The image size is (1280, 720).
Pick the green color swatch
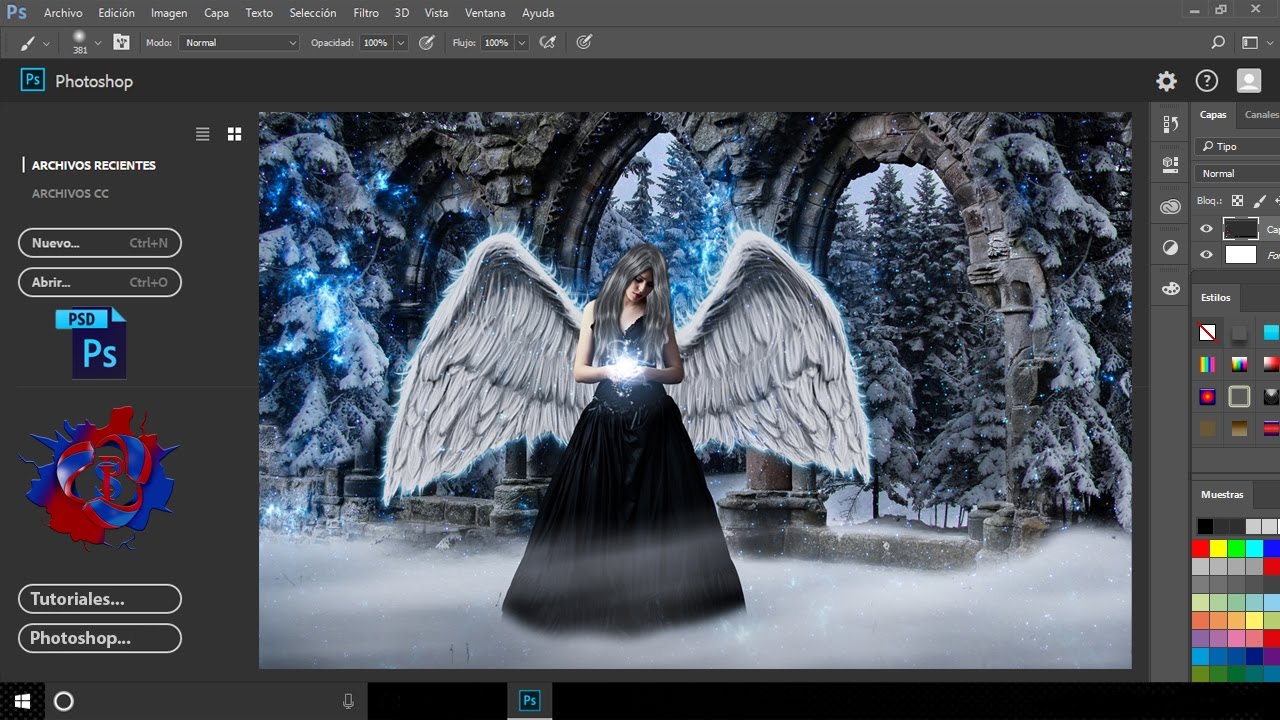(x=1236, y=548)
